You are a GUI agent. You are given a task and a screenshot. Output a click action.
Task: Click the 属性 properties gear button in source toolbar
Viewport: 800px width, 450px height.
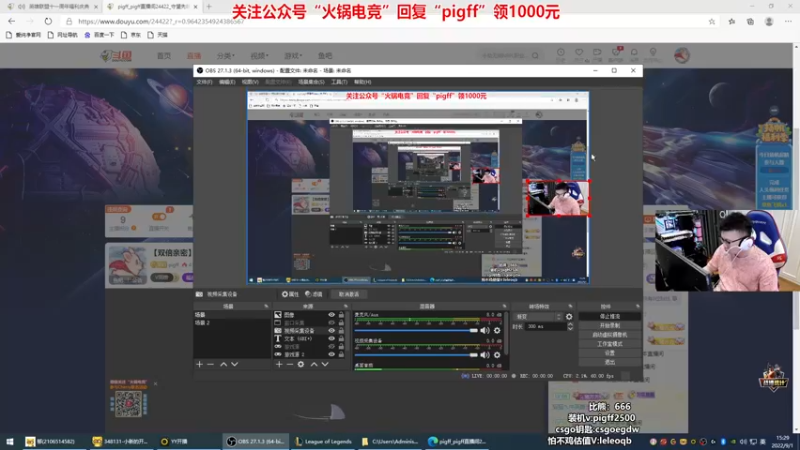click(x=290, y=294)
